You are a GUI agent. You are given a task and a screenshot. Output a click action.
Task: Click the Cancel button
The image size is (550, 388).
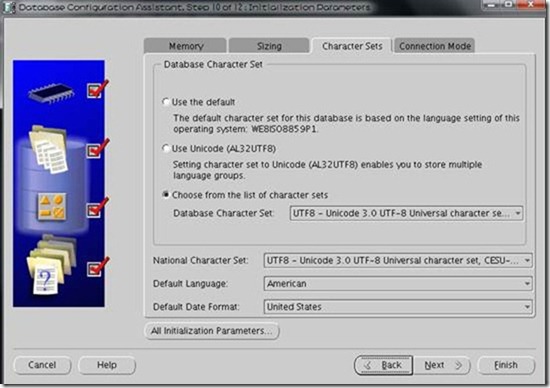click(x=42, y=365)
